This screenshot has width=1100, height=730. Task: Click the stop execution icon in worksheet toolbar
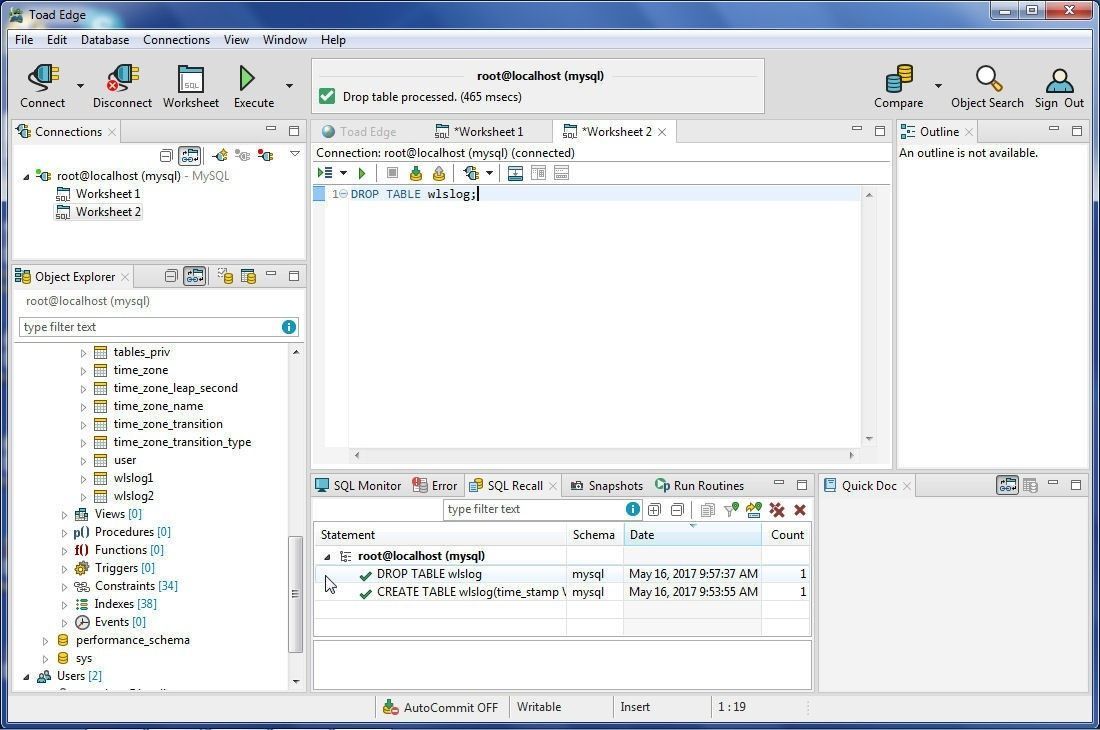pos(392,173)
